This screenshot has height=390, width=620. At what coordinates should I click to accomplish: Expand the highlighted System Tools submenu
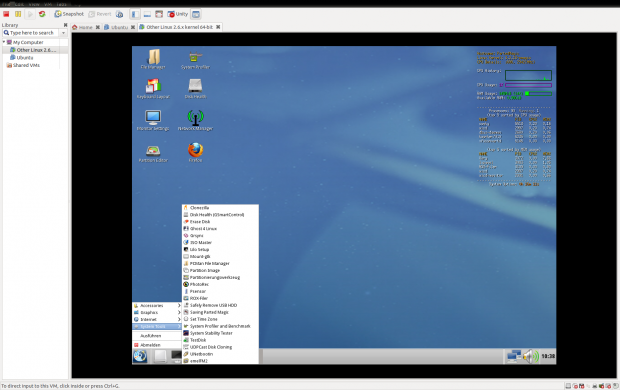pyautogui.click(x=157, y=327)
